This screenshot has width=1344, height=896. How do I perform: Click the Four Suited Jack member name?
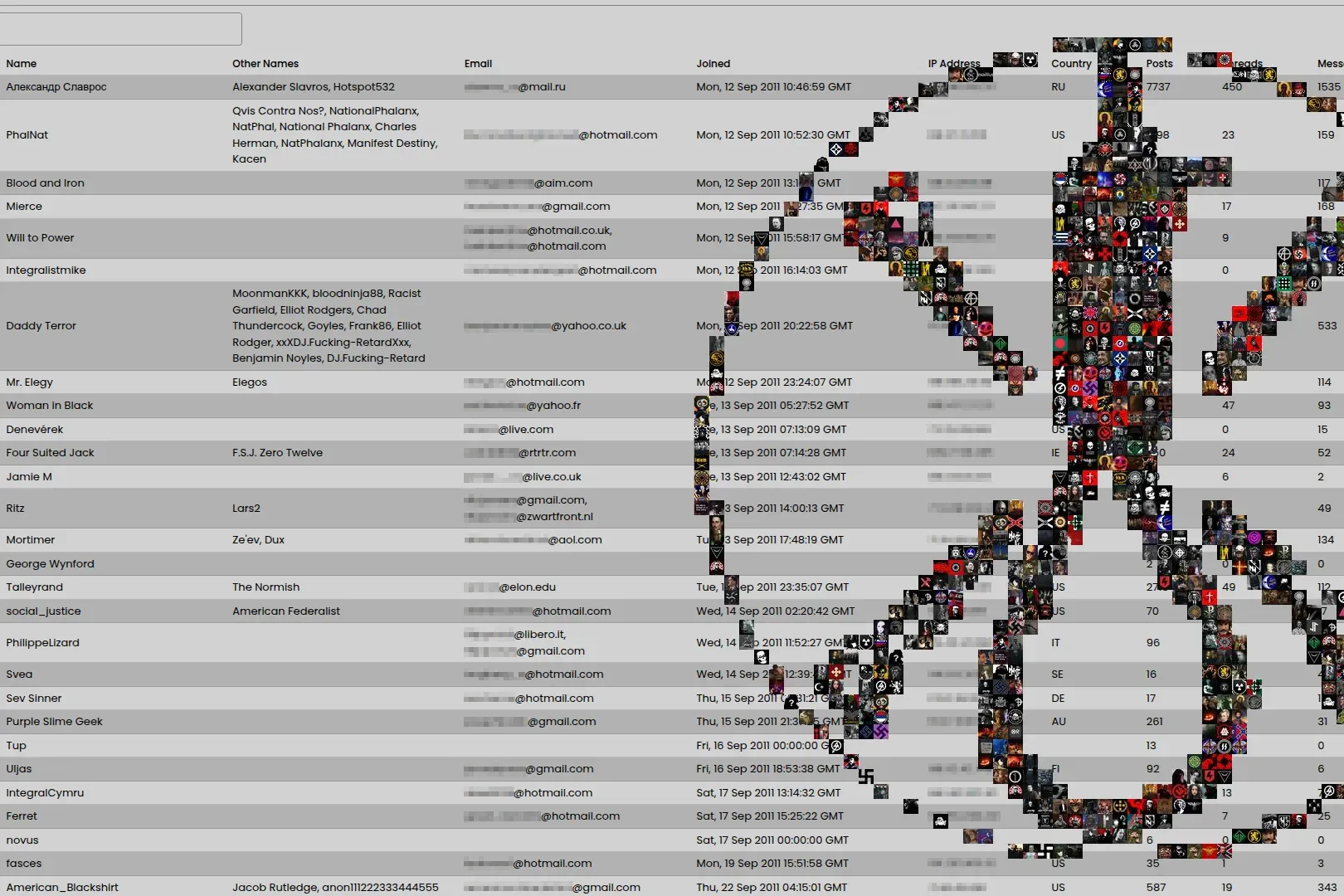click(x=50, y=452)
